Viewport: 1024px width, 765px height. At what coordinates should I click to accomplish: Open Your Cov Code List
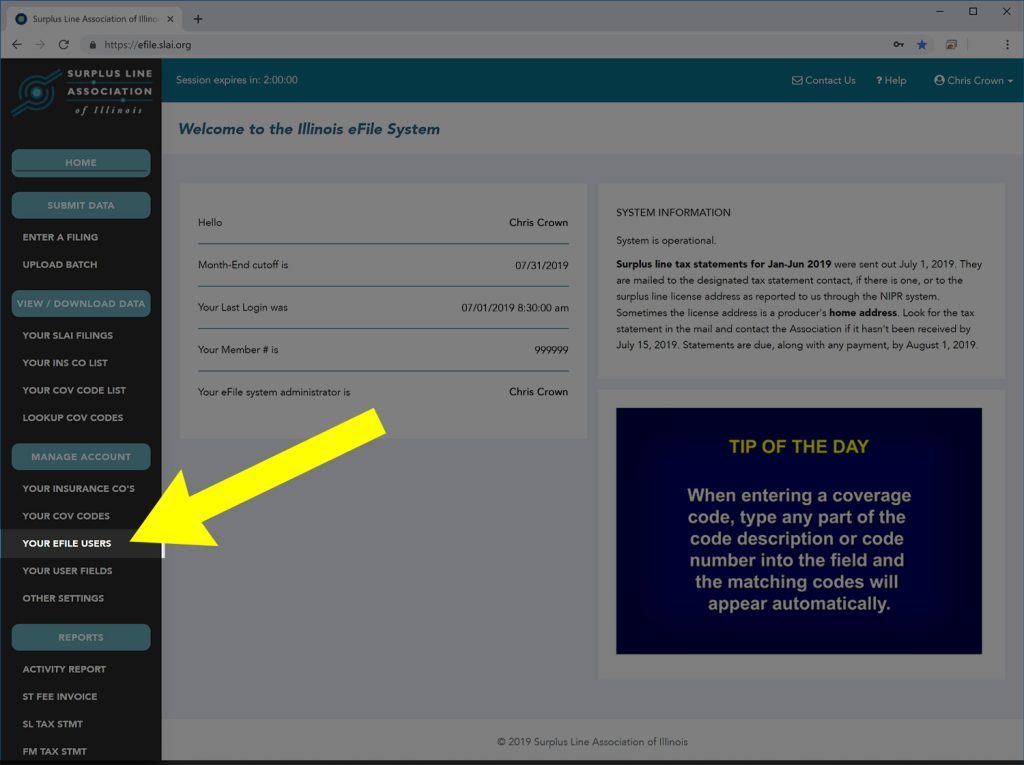74,390
